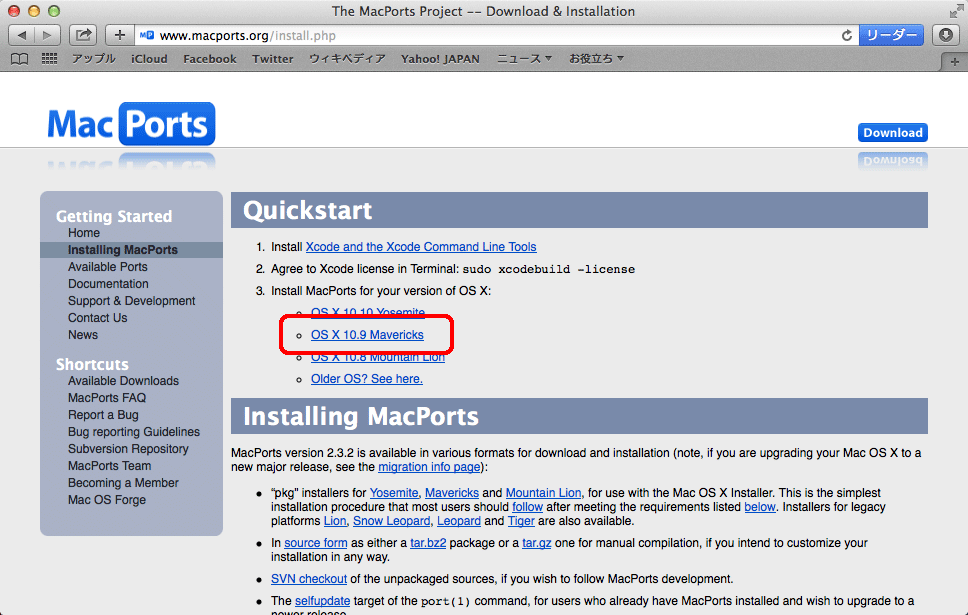
Task: Click the MacPorts site favicon in address bar
Action: point(146,35)
